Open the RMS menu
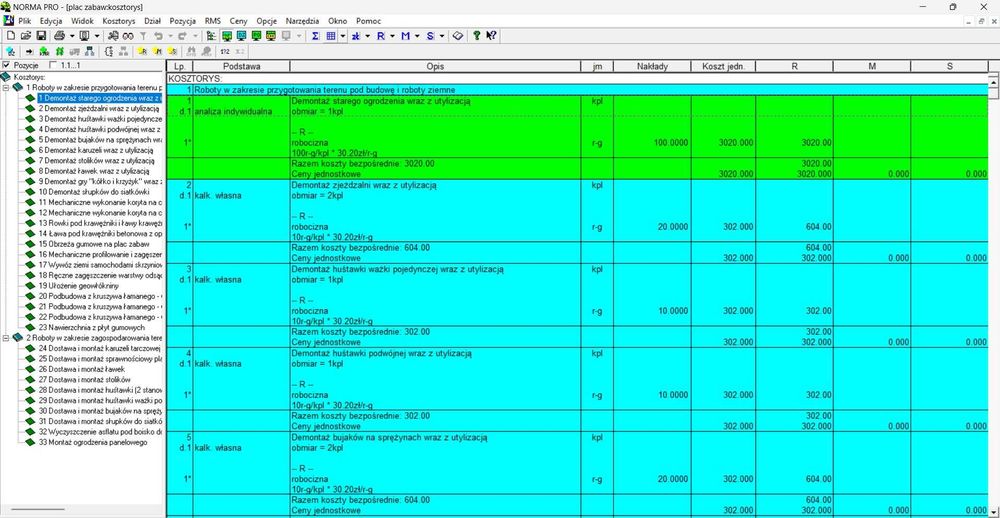Screen dimensions: 1000x518 [x=212, y=21]
